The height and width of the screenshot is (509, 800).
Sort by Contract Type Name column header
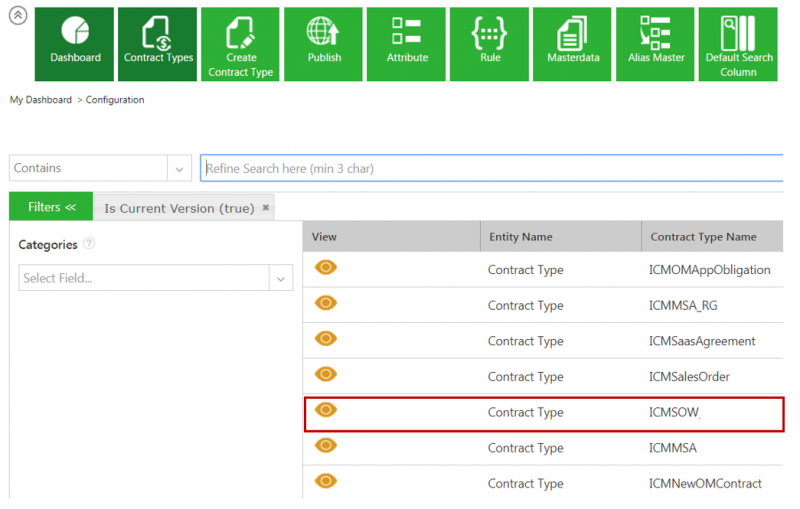(703, 237)
